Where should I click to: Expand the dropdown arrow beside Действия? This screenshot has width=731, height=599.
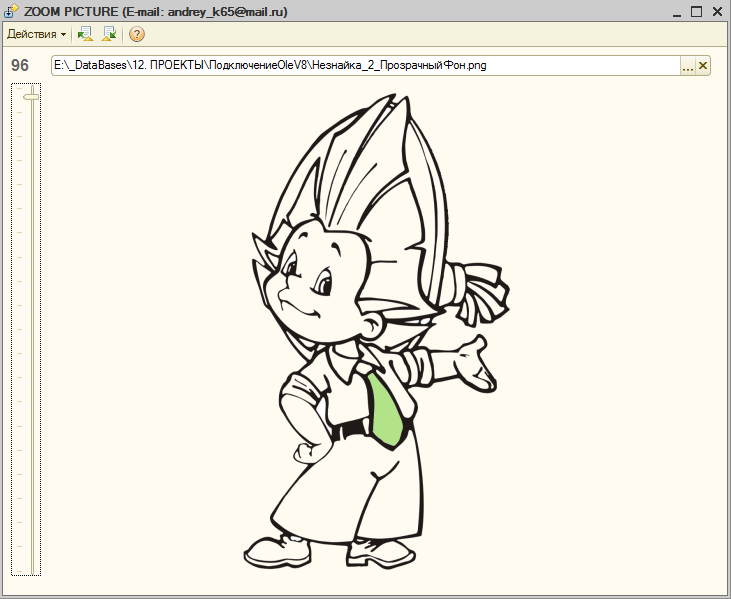(x=64, y=34)
